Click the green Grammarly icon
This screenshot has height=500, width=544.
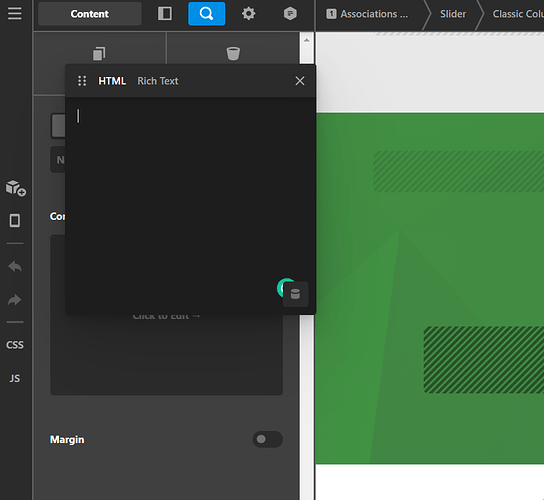point(283,287)
